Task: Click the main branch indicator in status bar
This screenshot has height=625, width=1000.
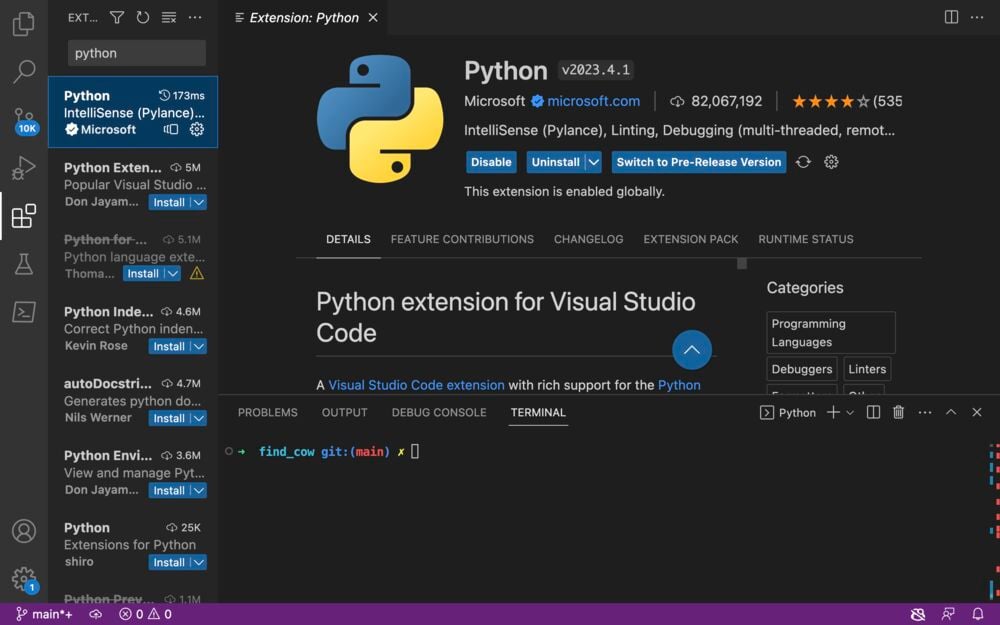Action: click(44, 614)
